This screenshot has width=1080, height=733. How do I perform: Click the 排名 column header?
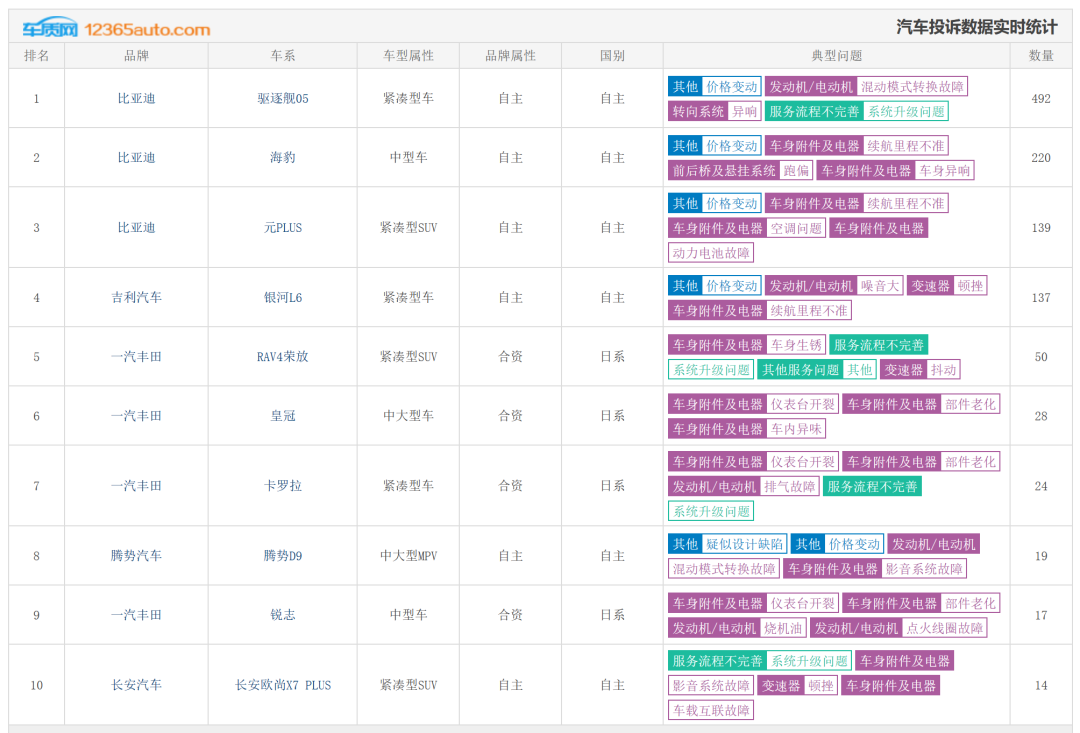point(37,56)
